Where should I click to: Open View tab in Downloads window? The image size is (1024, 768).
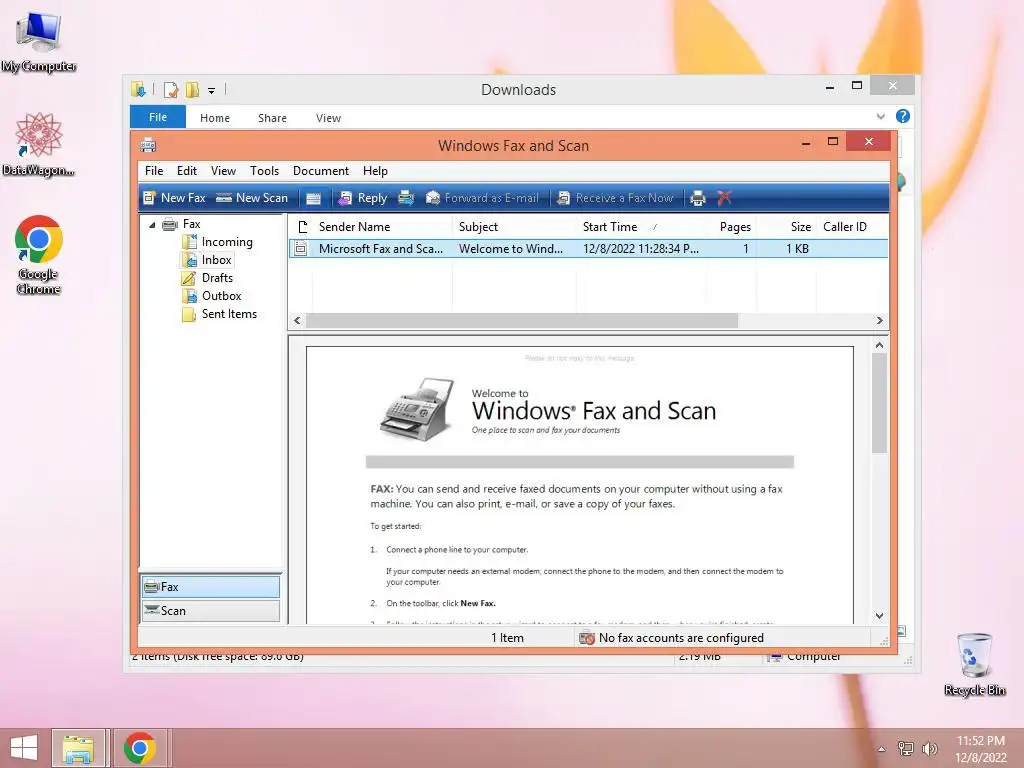tap(328, 118)
